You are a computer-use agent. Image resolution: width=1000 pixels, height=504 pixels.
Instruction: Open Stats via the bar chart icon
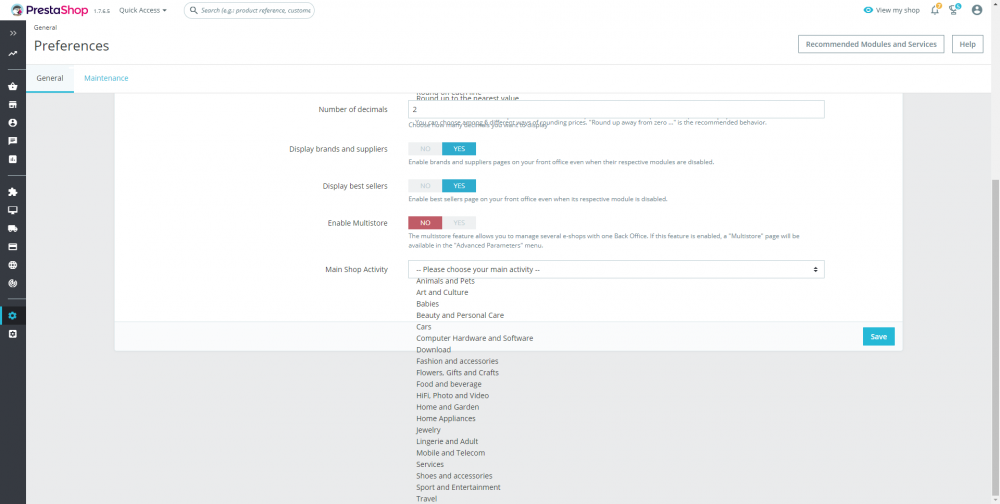point(13,159)
